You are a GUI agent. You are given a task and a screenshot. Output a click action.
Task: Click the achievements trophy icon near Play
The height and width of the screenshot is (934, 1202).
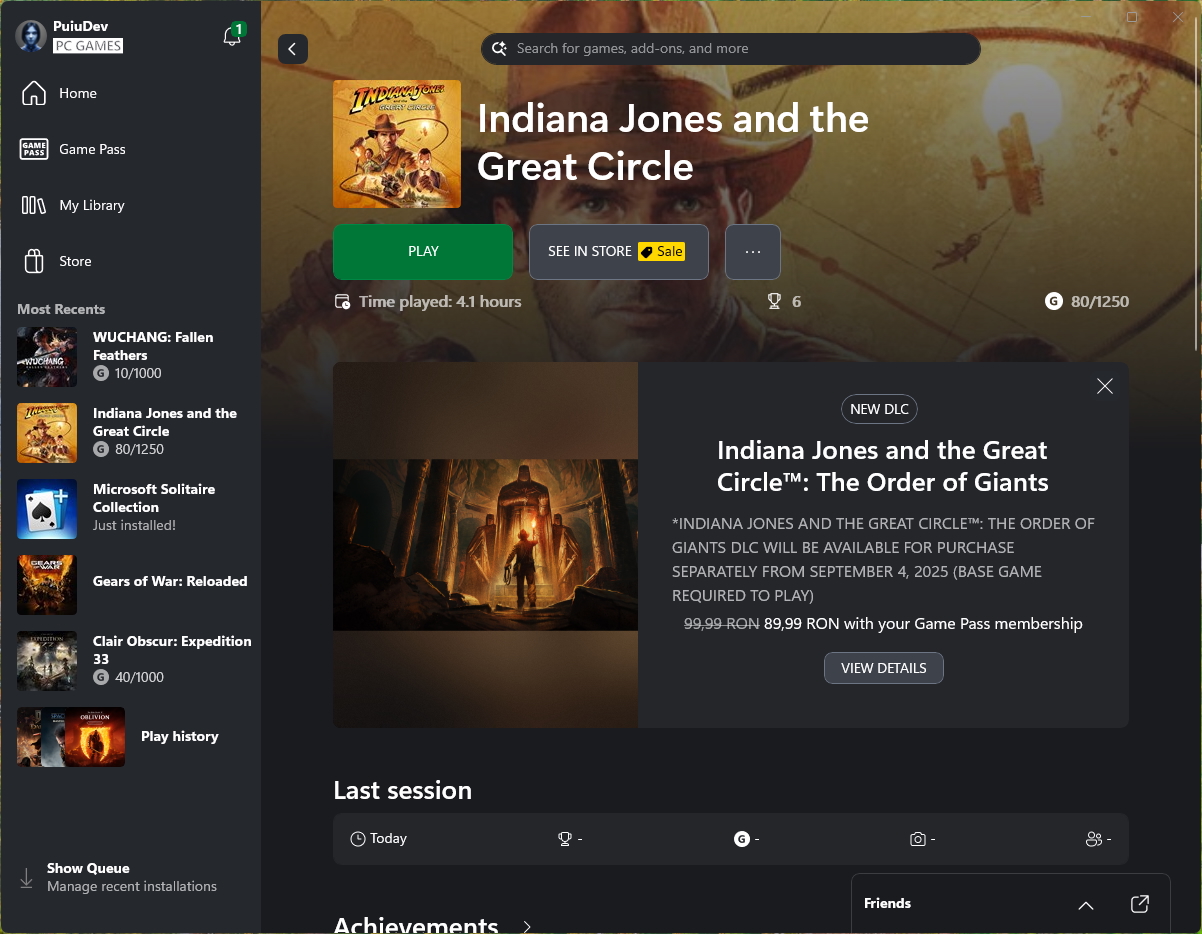(x=774, y=301)
